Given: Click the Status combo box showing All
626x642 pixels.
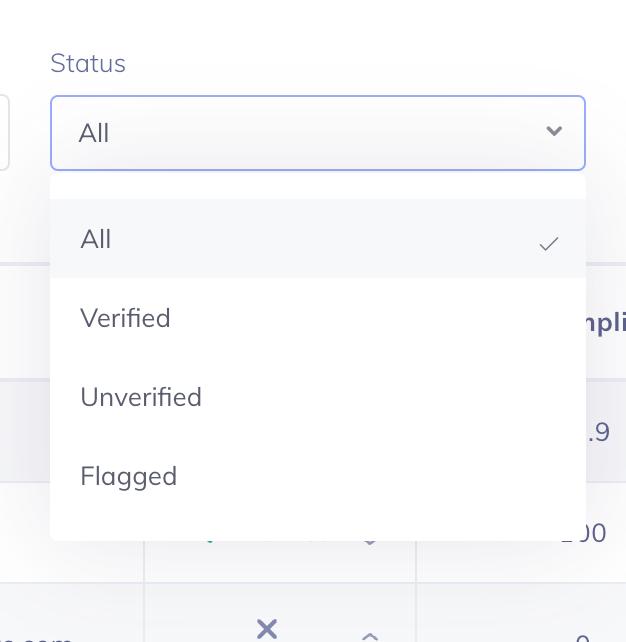Looking at the screenshot, I should pyautogui.click(x=318, y=133).
